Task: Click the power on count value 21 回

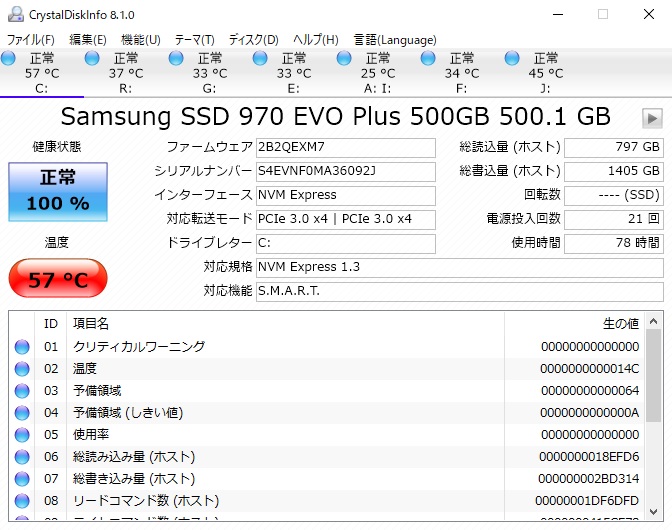Action: 614,219
